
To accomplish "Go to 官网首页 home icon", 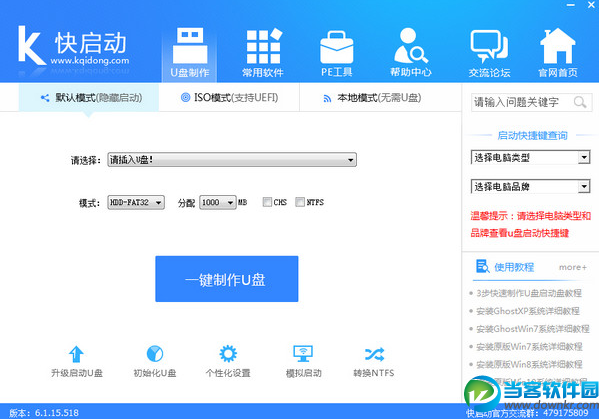I will (x=558, y=46).
